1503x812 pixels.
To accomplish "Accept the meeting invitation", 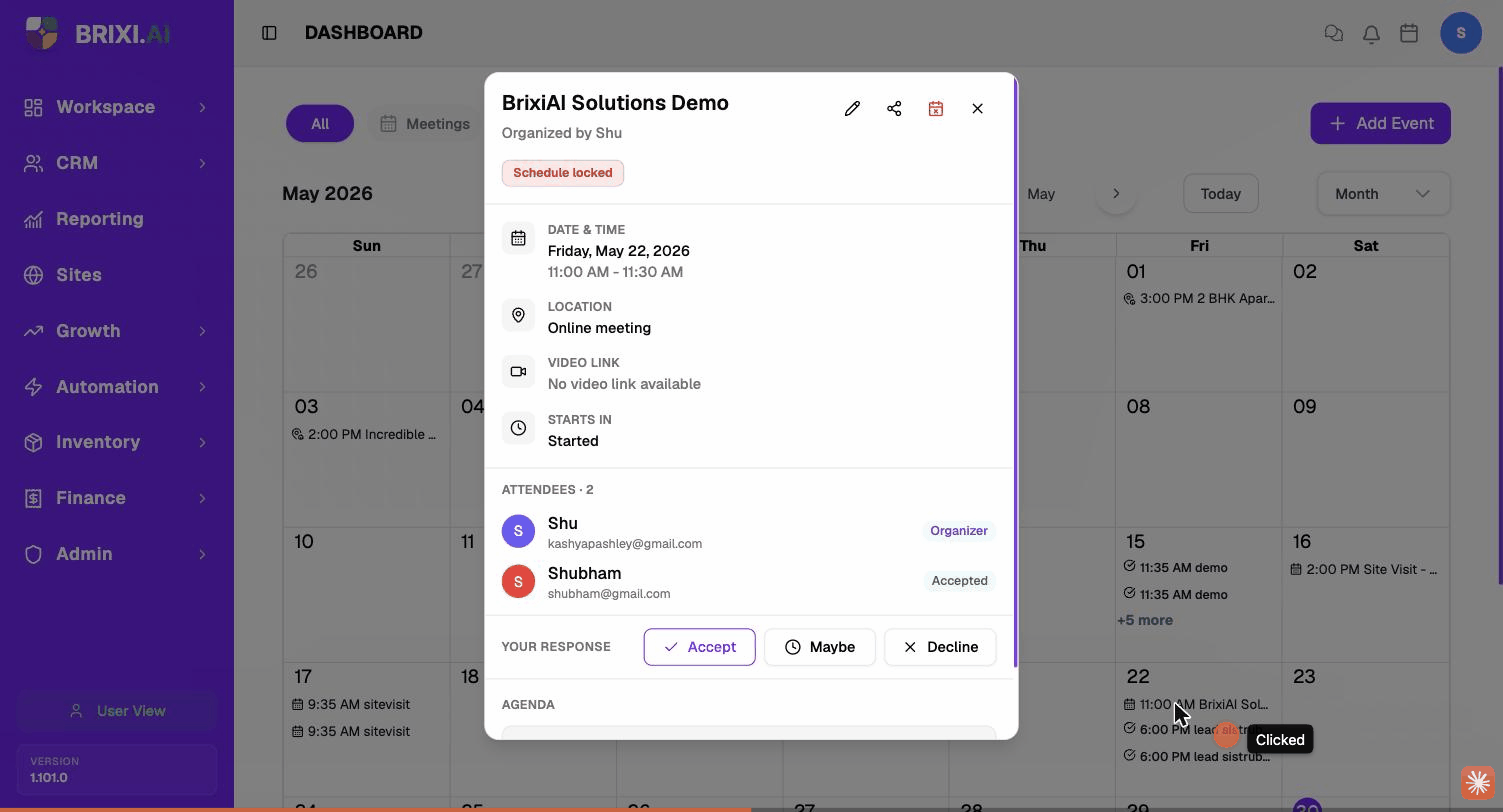I will click(699, 647).
